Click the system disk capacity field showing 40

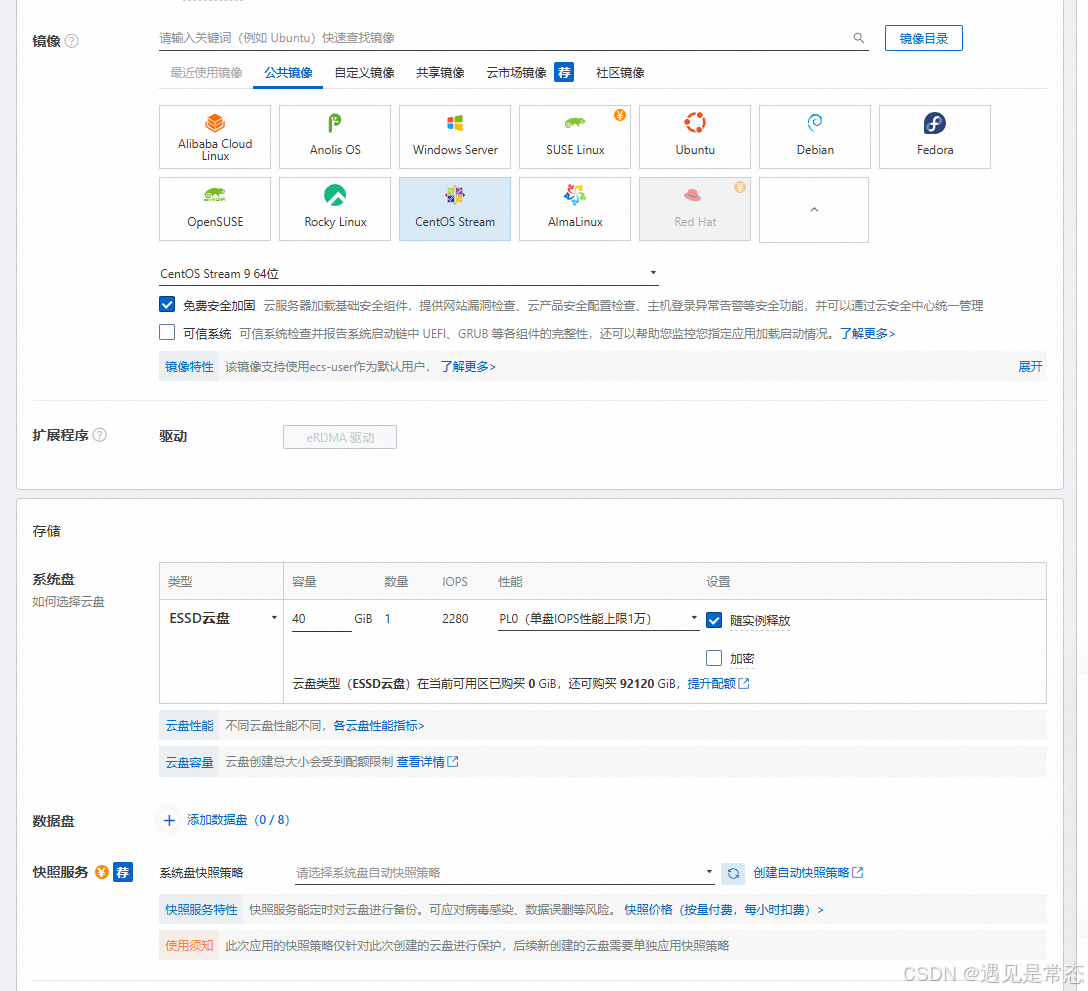tap(321, 619)
